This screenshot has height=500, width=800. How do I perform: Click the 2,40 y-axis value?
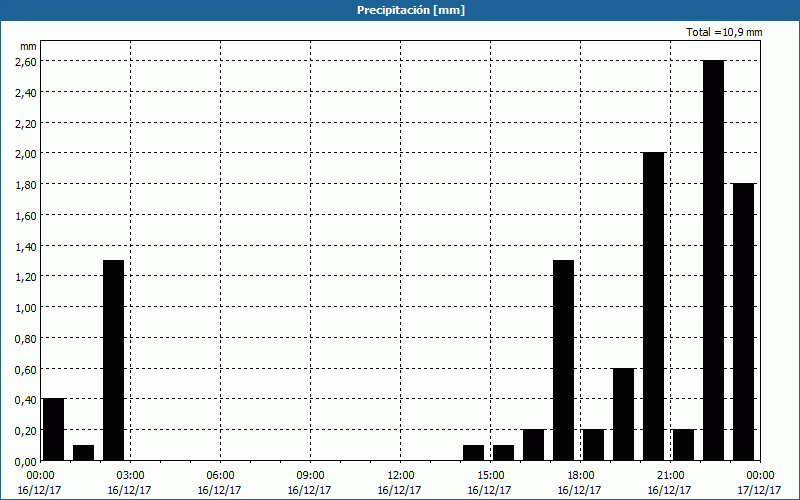coord(26,92)
